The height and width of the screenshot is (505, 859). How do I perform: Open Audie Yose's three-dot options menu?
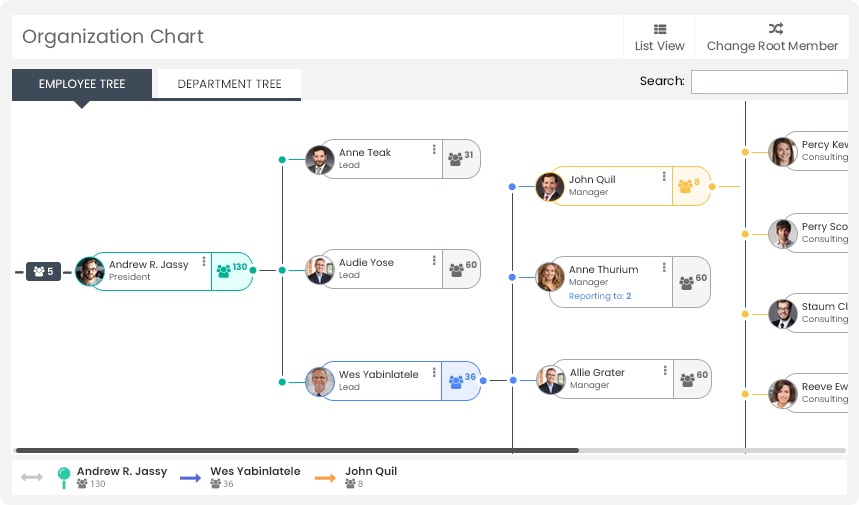tap(434, 260)
